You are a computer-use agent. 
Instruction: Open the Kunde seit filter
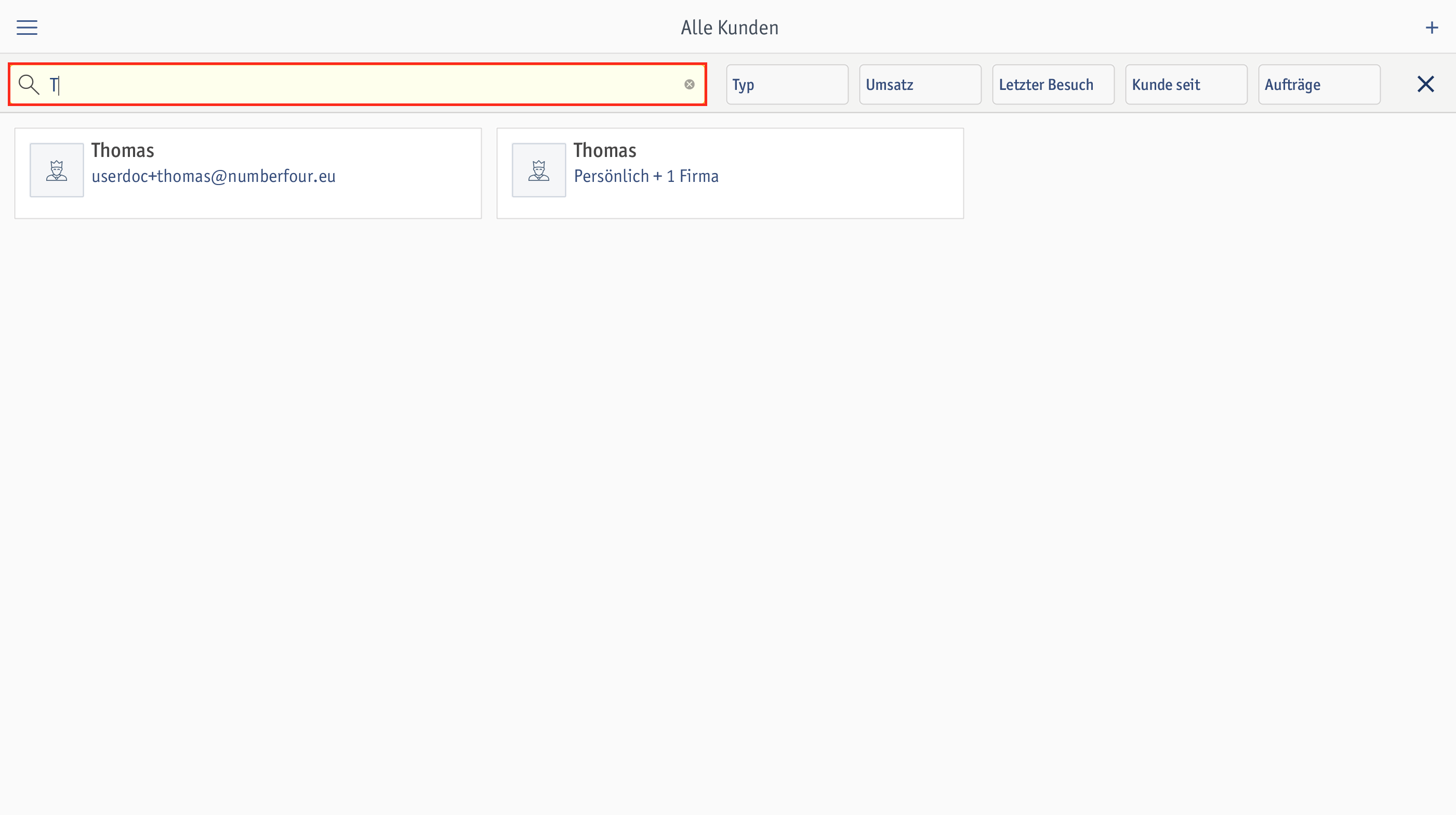tap(1186, 84)
